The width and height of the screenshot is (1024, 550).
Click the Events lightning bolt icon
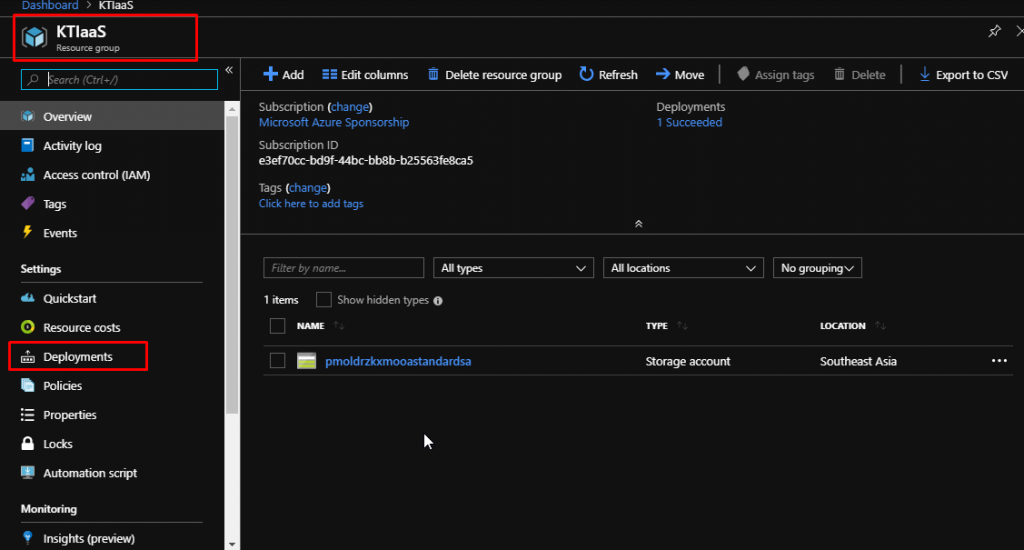click(x=27, y=232)
